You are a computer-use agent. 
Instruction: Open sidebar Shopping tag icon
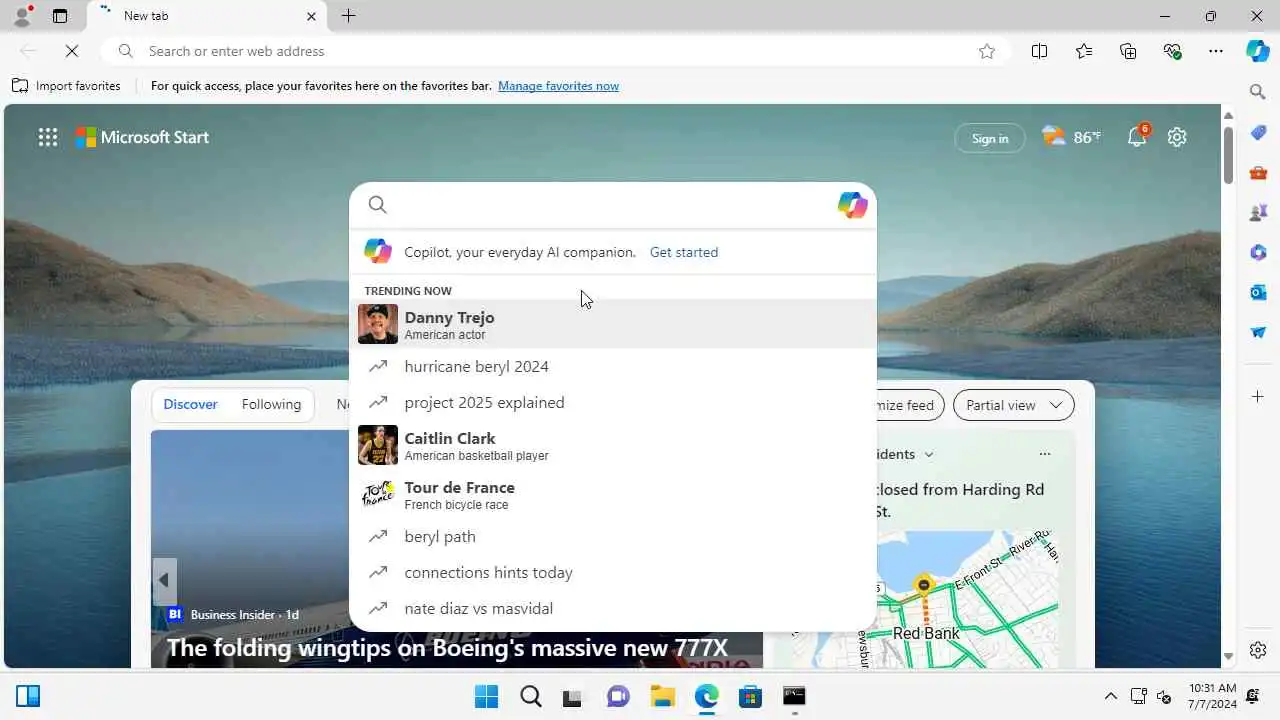coord(1258,132)
